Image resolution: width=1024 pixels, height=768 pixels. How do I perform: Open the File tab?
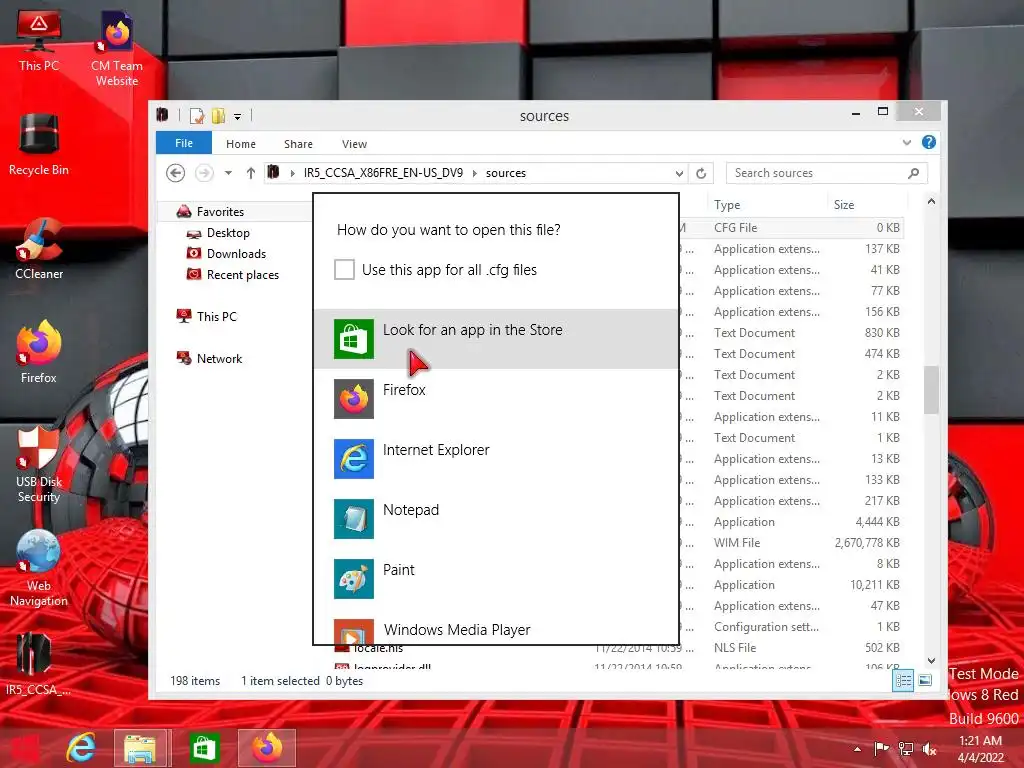point(184,143)
